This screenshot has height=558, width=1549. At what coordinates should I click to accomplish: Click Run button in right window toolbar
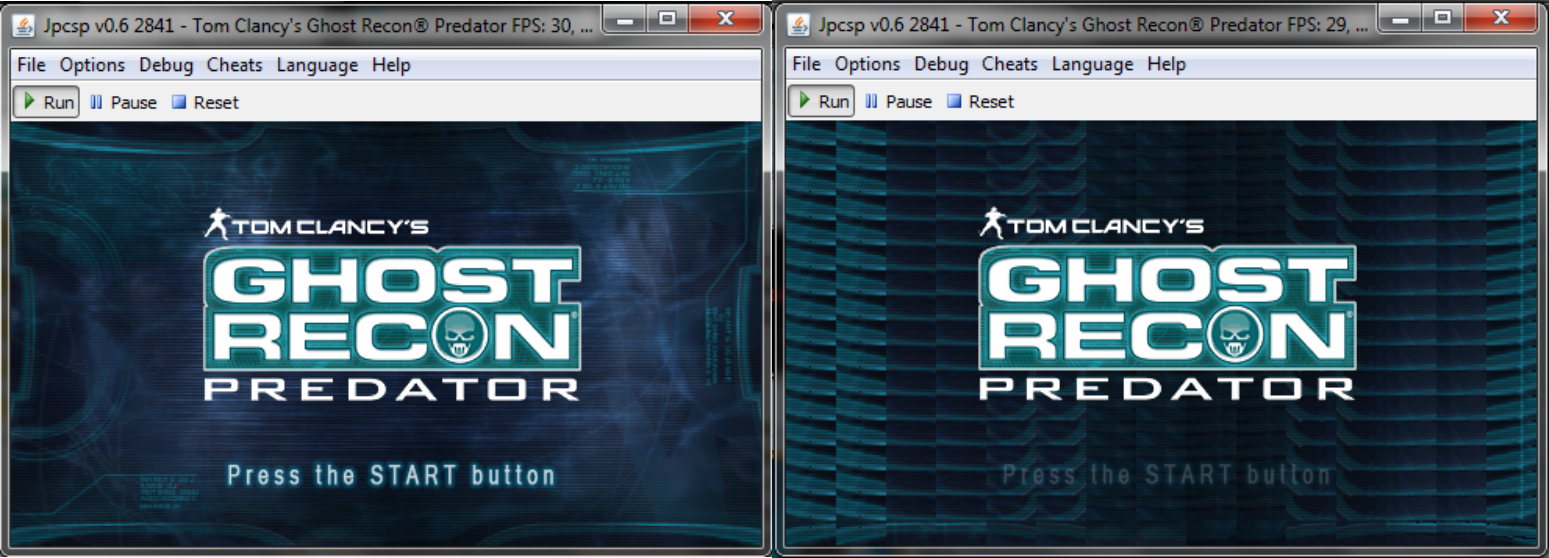point(822,101)
